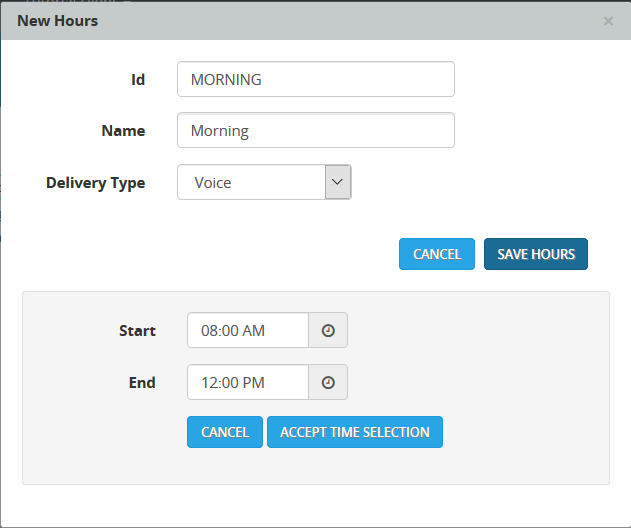
Task: Edit the 12:00 PM End time field
Action: (x=247, y=382)
